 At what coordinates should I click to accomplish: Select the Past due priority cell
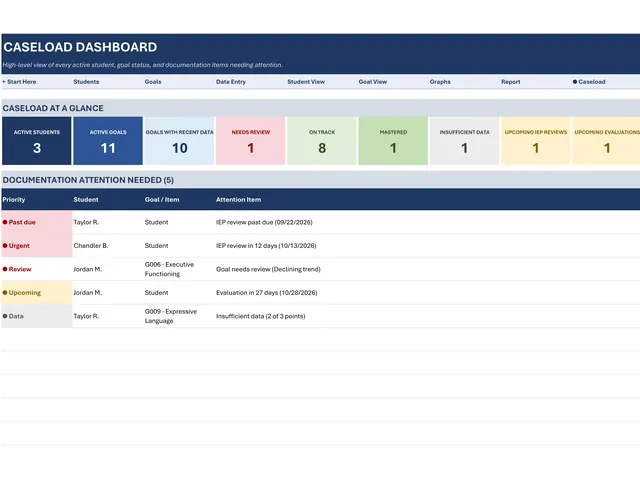coord(37,222)
